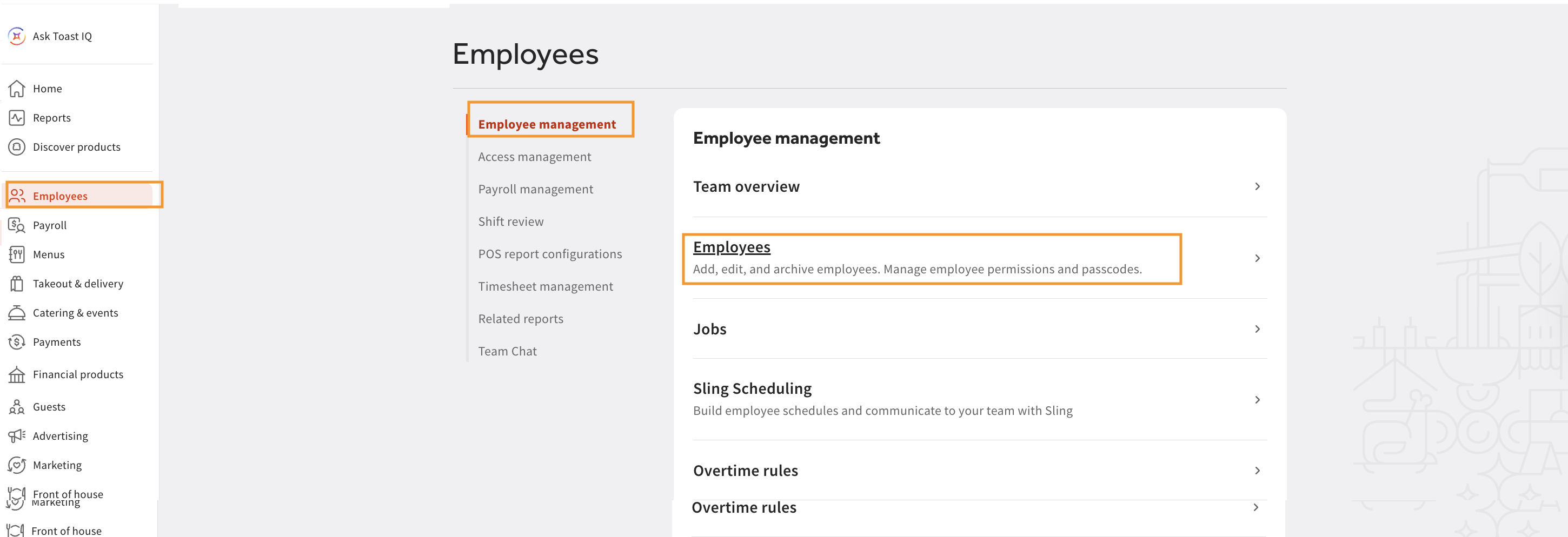This screenshot has height=537, width=1568.
Task: Open the Shift review section
Action: [x=510, y=222]
